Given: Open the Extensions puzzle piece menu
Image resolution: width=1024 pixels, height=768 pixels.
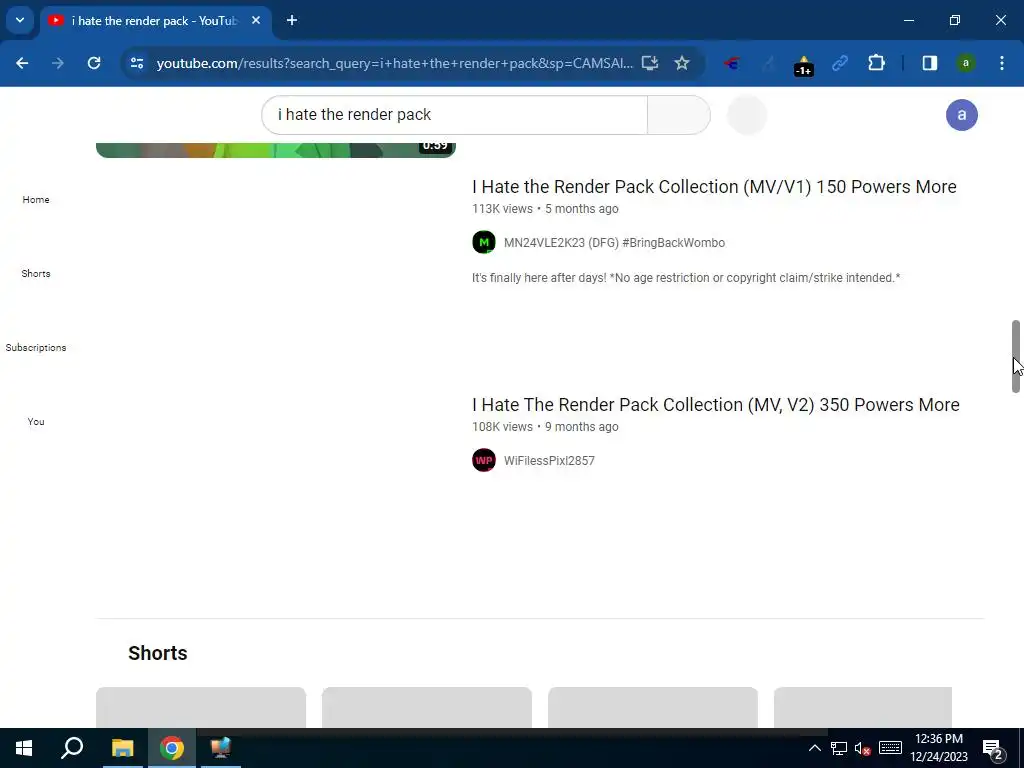Looking at the screenshot, I should 876,63.
